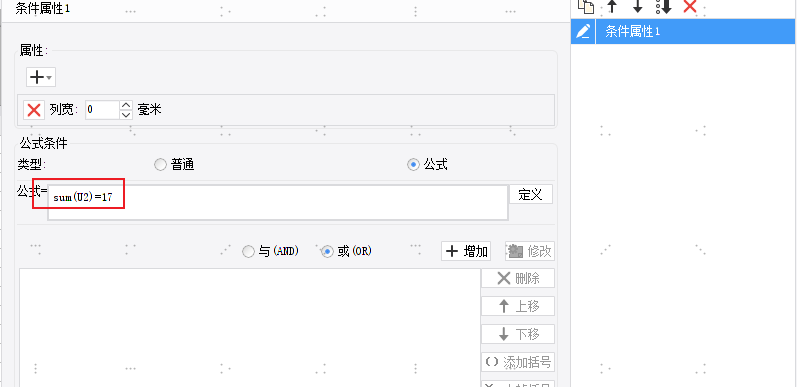Click the 下移 button

[x=518, y=334]
